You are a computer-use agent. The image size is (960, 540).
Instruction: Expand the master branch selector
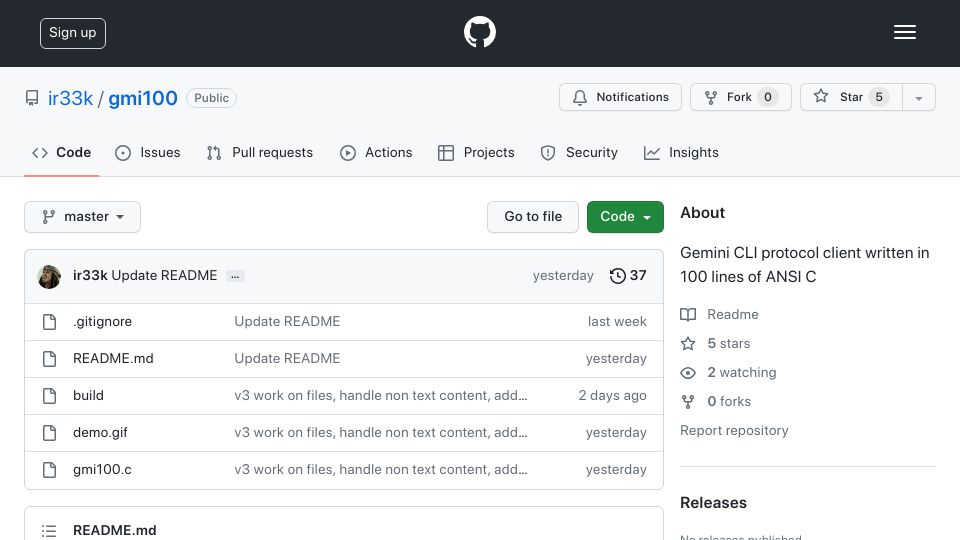coord(83,217)
